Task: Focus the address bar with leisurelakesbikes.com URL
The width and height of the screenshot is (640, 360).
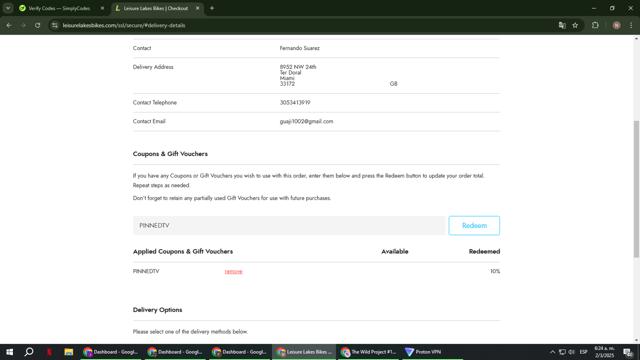Action: [x=124, y=25]
